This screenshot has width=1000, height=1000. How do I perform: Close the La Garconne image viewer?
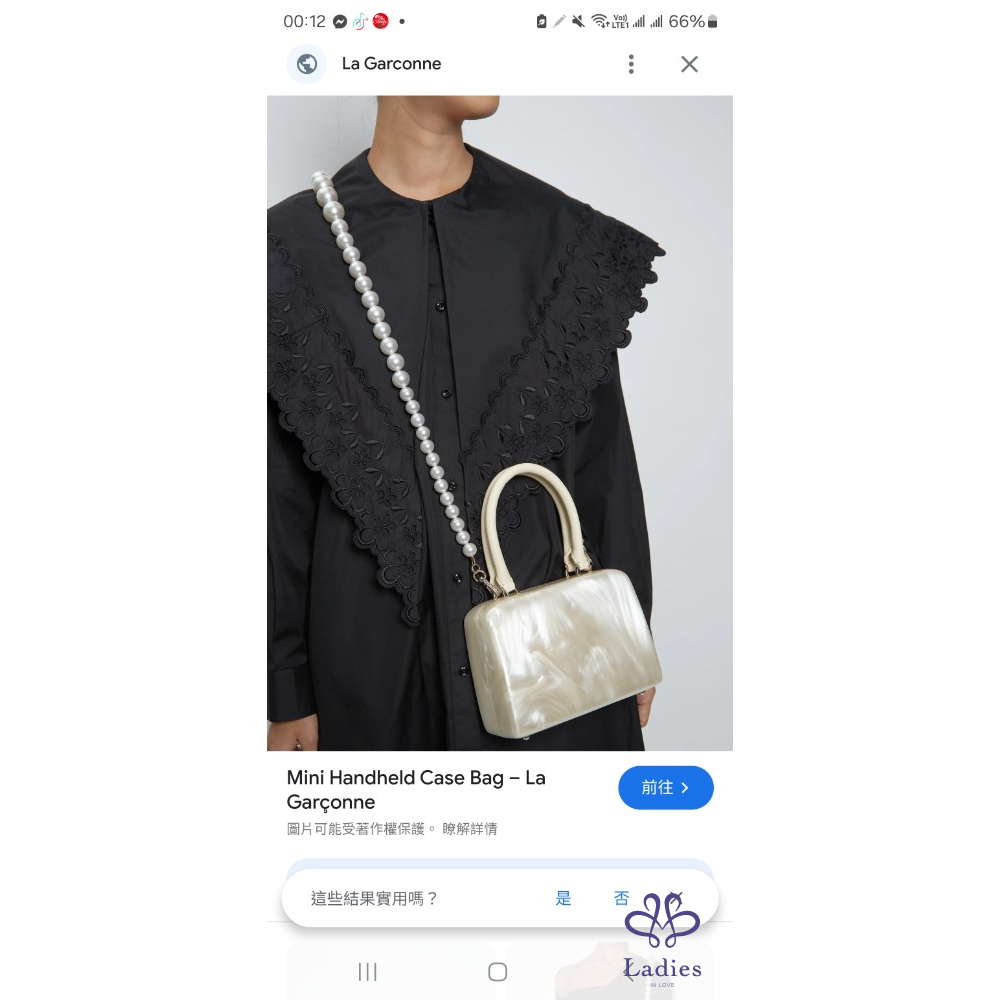(689, 64)
